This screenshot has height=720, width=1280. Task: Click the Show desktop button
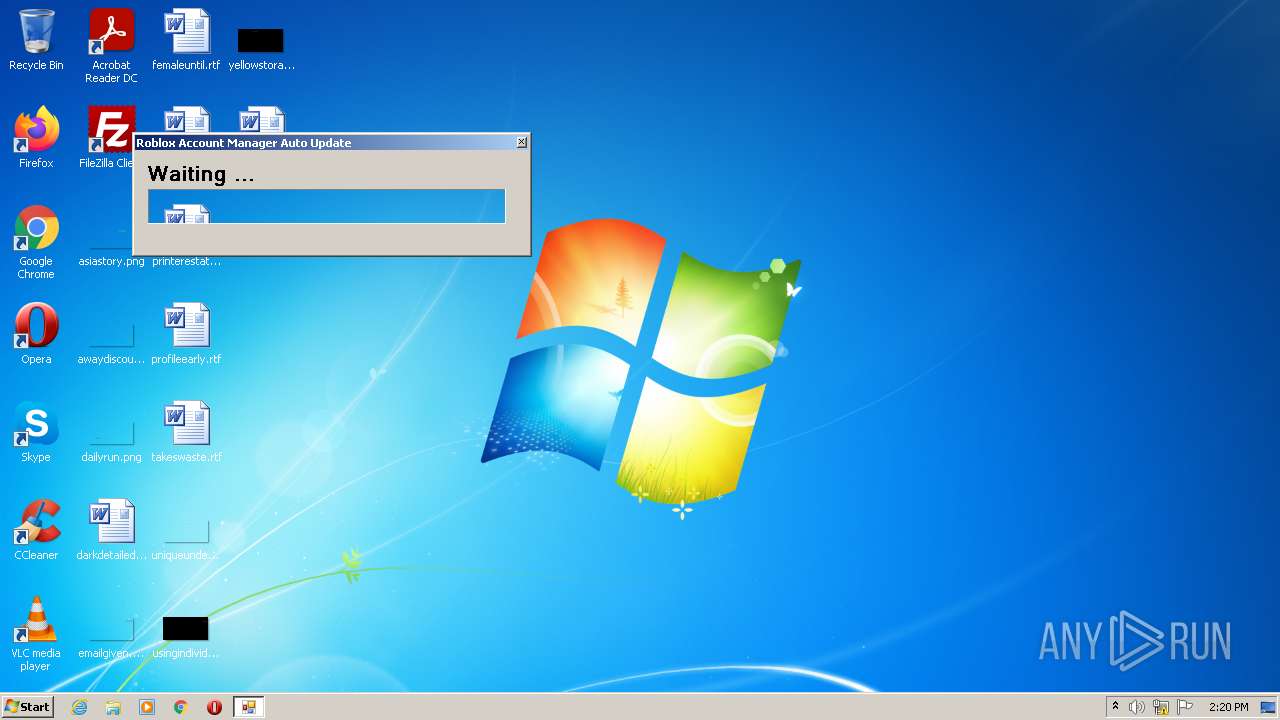(1268, 707)
